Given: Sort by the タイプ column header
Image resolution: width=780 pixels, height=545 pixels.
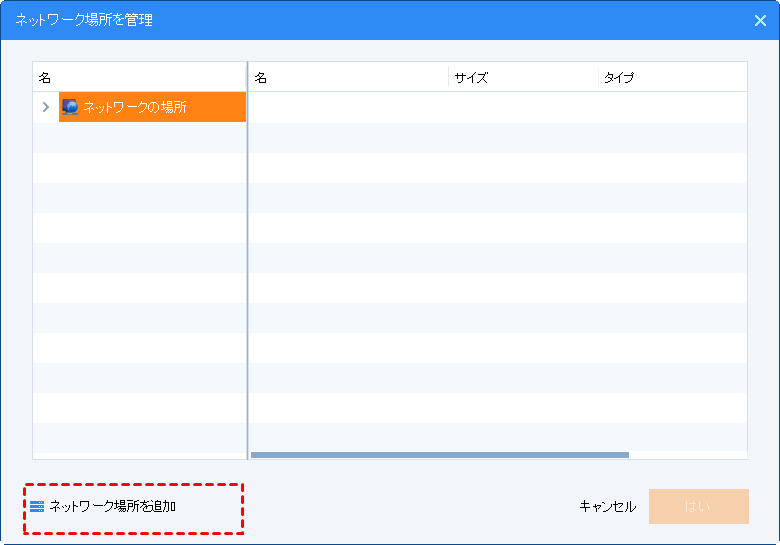Looking at the screenshot, I should 673,78.
